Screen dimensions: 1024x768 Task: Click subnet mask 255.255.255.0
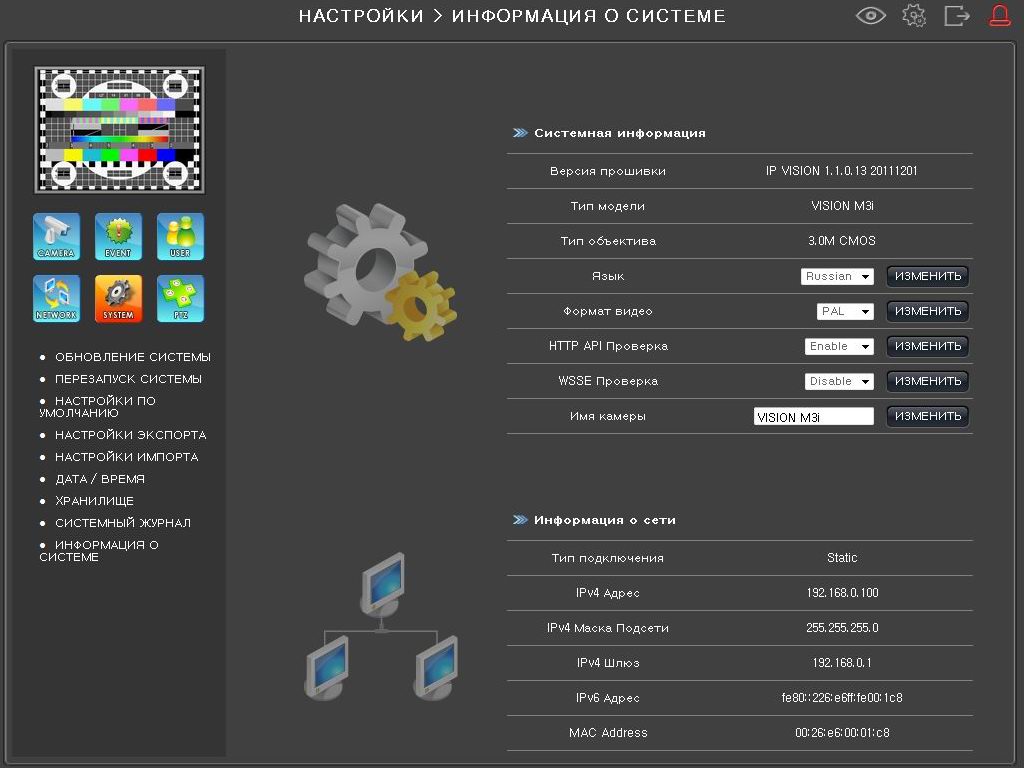tap(842, 628)
